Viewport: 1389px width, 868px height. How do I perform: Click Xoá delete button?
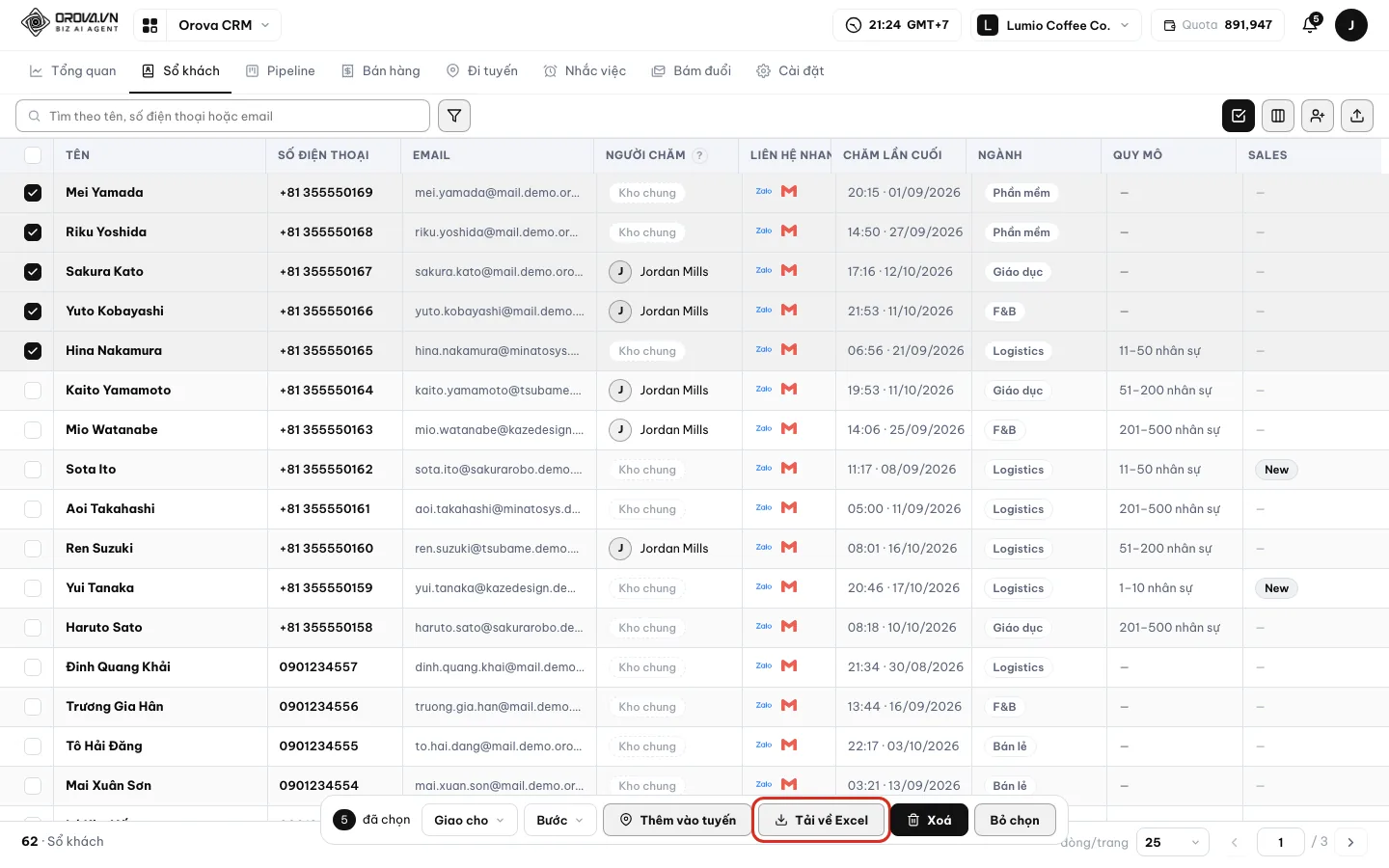[929, 820]
